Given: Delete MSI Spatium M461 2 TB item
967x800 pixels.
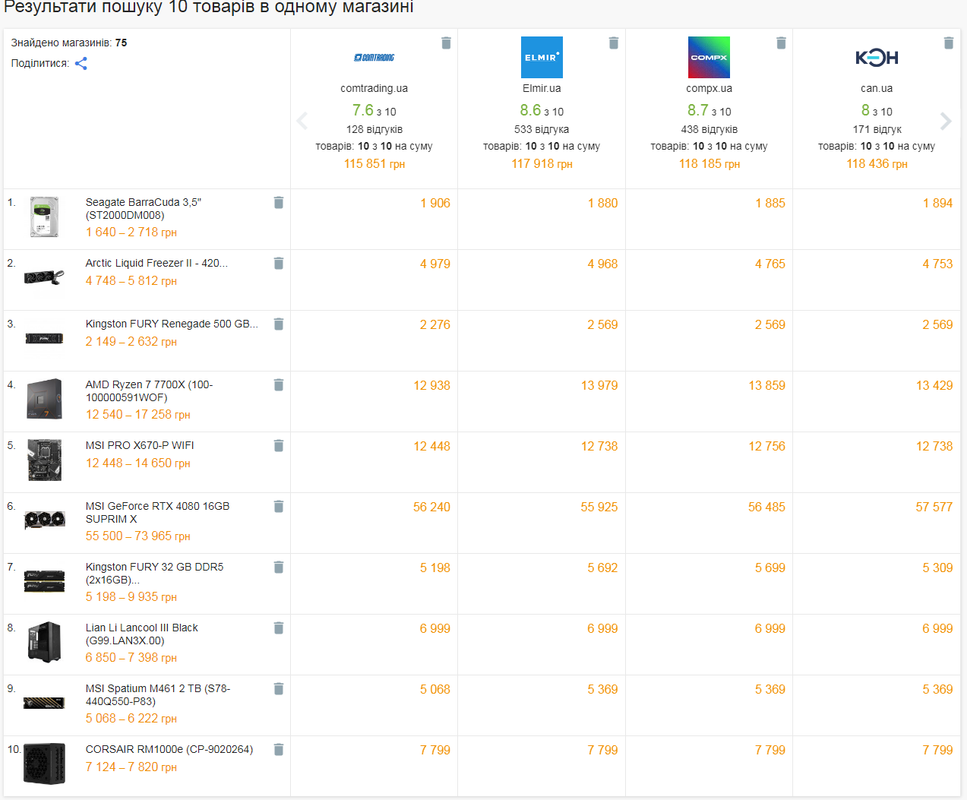Looking at the screenshot, I should (279, 688).
